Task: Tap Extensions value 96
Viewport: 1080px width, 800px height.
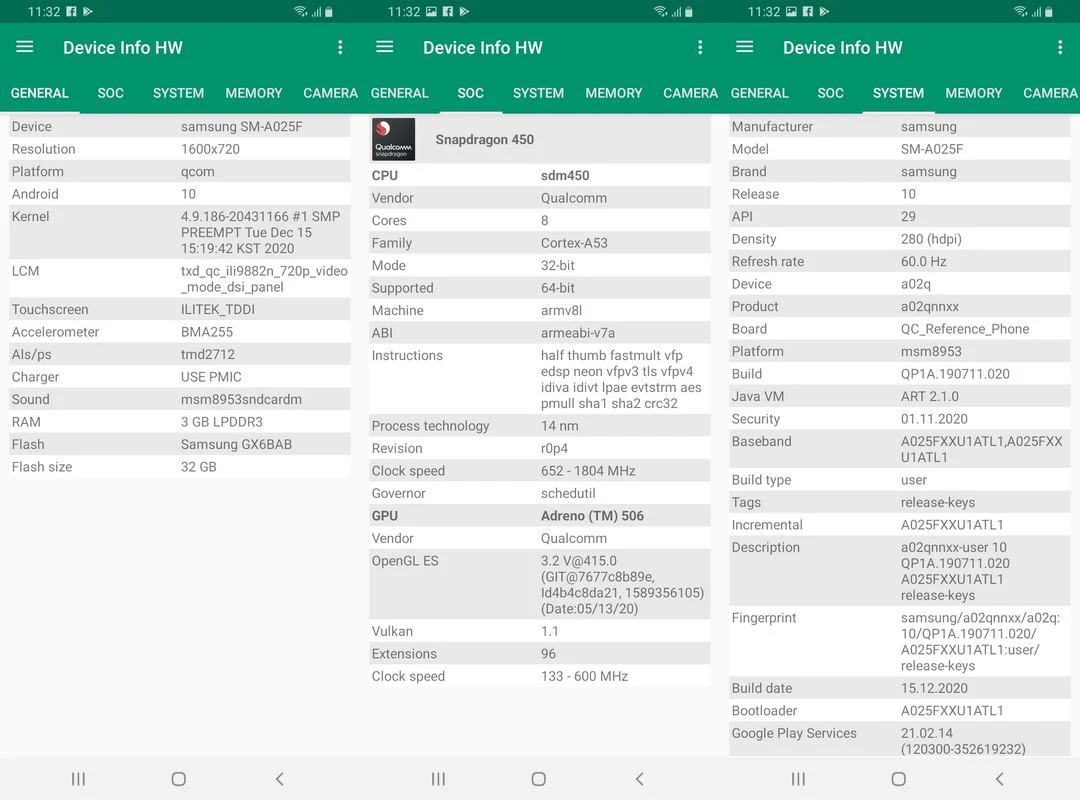Action: (548, 654)
